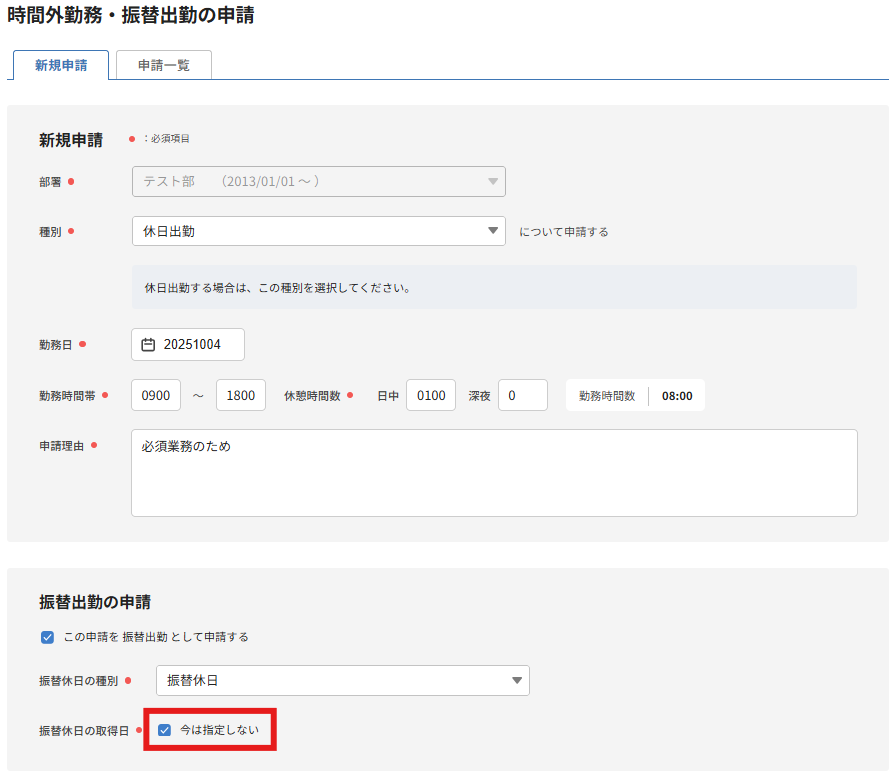Click the arrow on the 種別 dropdown
The height and width of the screenshot is (778, 895).
click(492, 231)
